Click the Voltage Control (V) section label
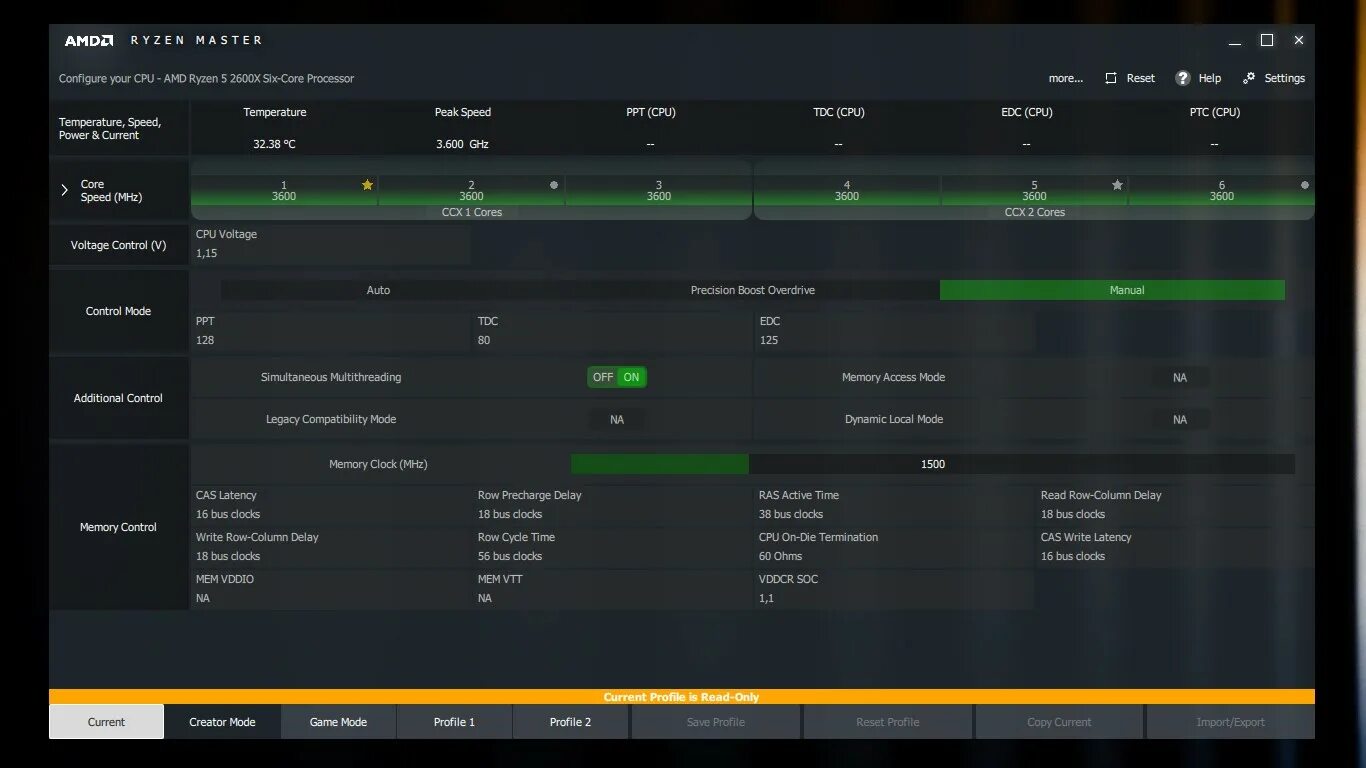 click(x=118, y=245)
